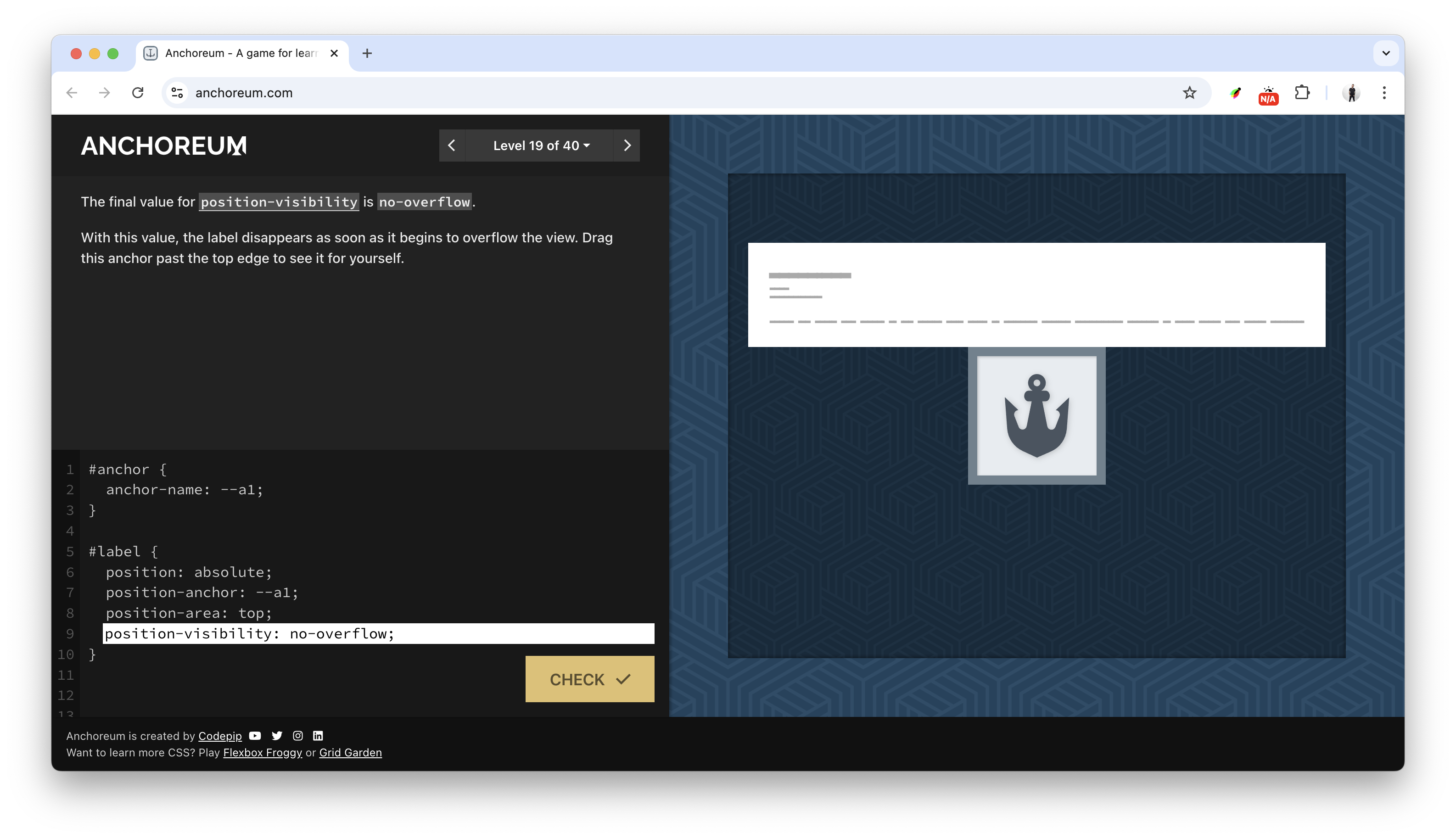Click the tab list chevron at top right
The image size is (1456, 839).
1386,53
